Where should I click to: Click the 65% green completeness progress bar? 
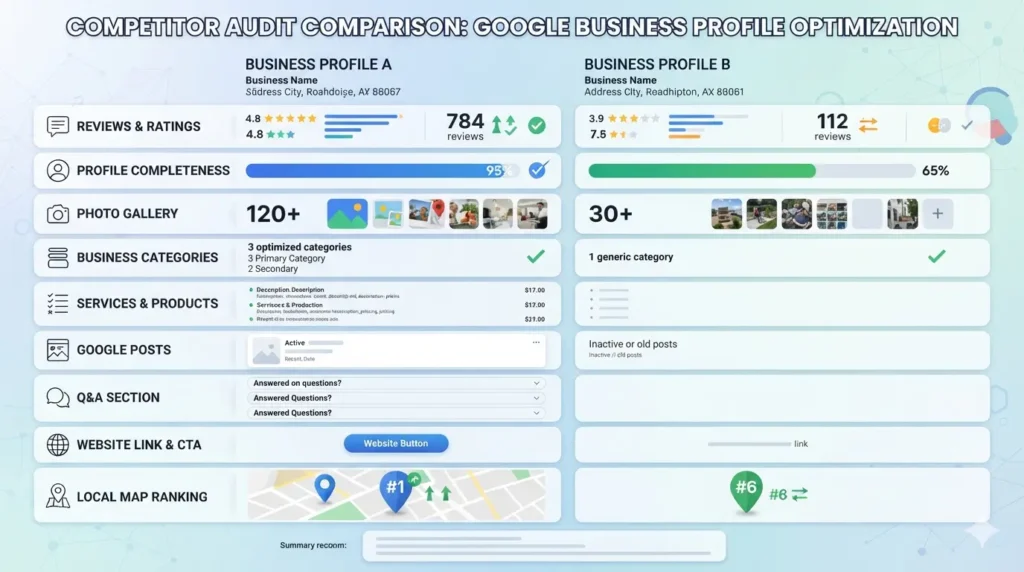coord(751,171)
